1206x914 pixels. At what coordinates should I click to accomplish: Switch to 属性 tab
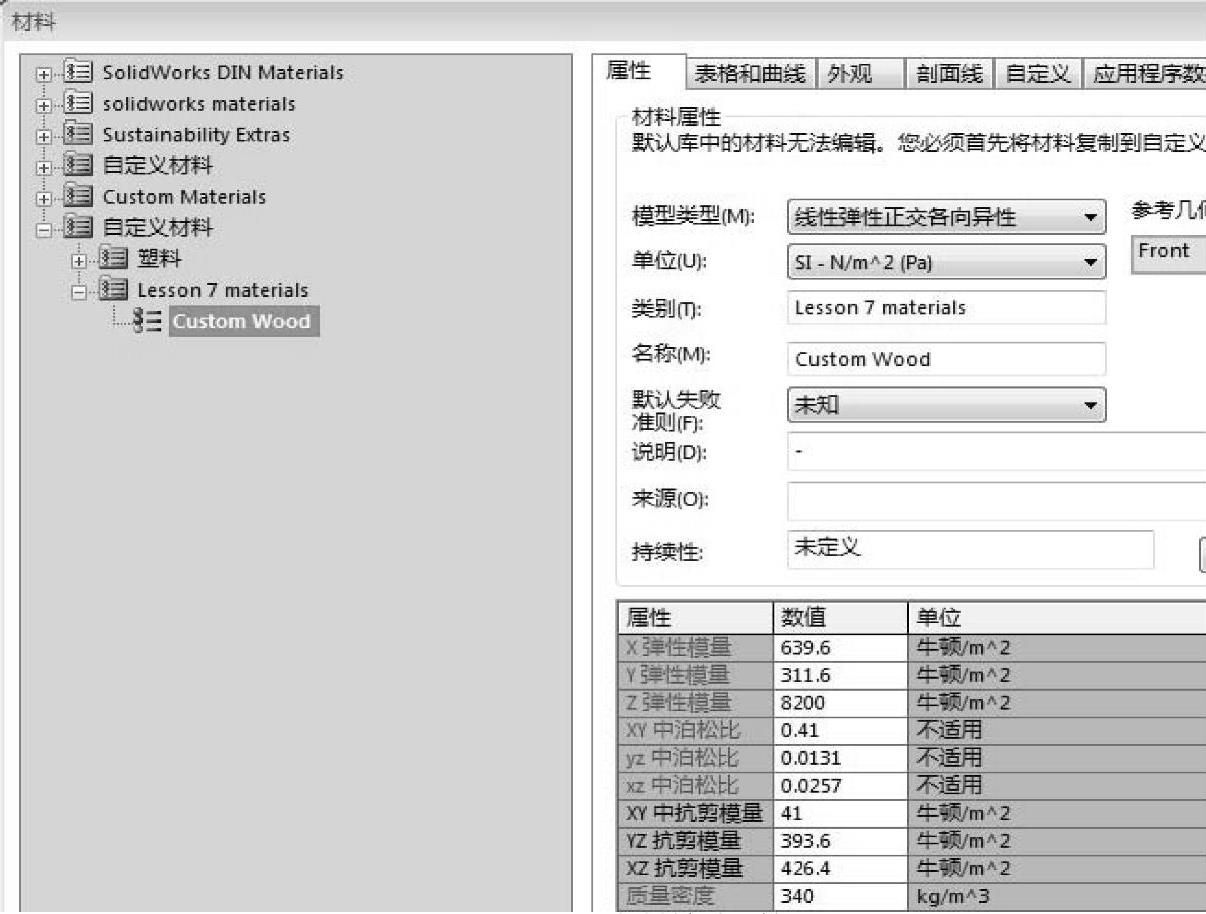click(639, 72)
